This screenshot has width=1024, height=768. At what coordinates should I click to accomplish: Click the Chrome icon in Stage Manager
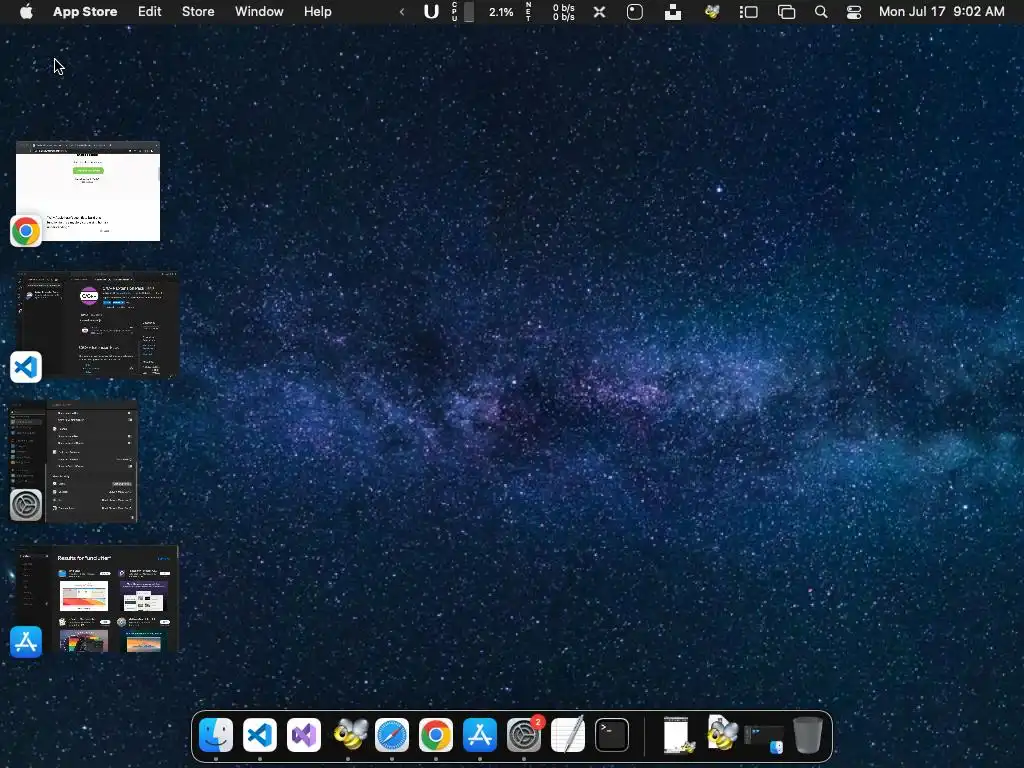26,231
